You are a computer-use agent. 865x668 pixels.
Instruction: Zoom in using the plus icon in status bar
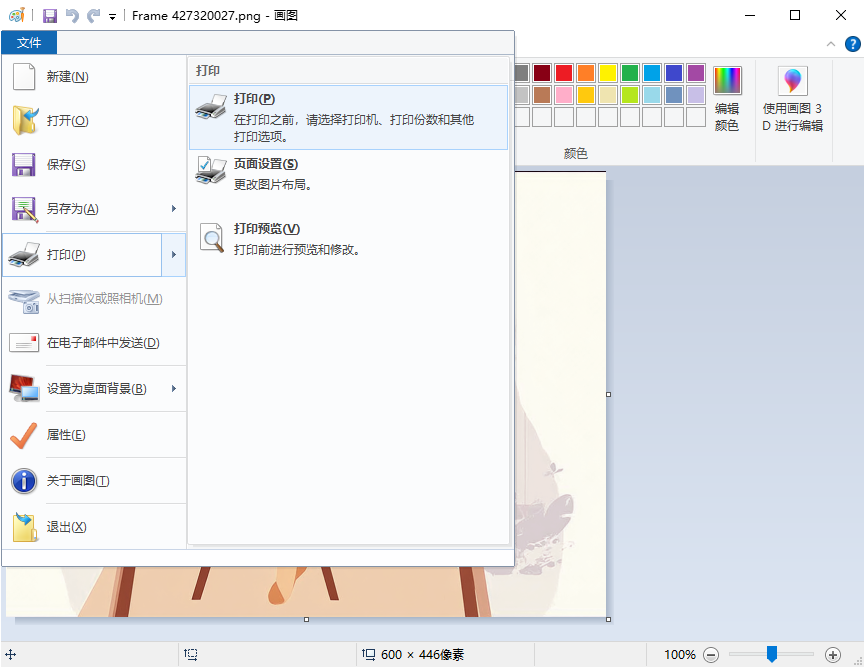point(831,655)
